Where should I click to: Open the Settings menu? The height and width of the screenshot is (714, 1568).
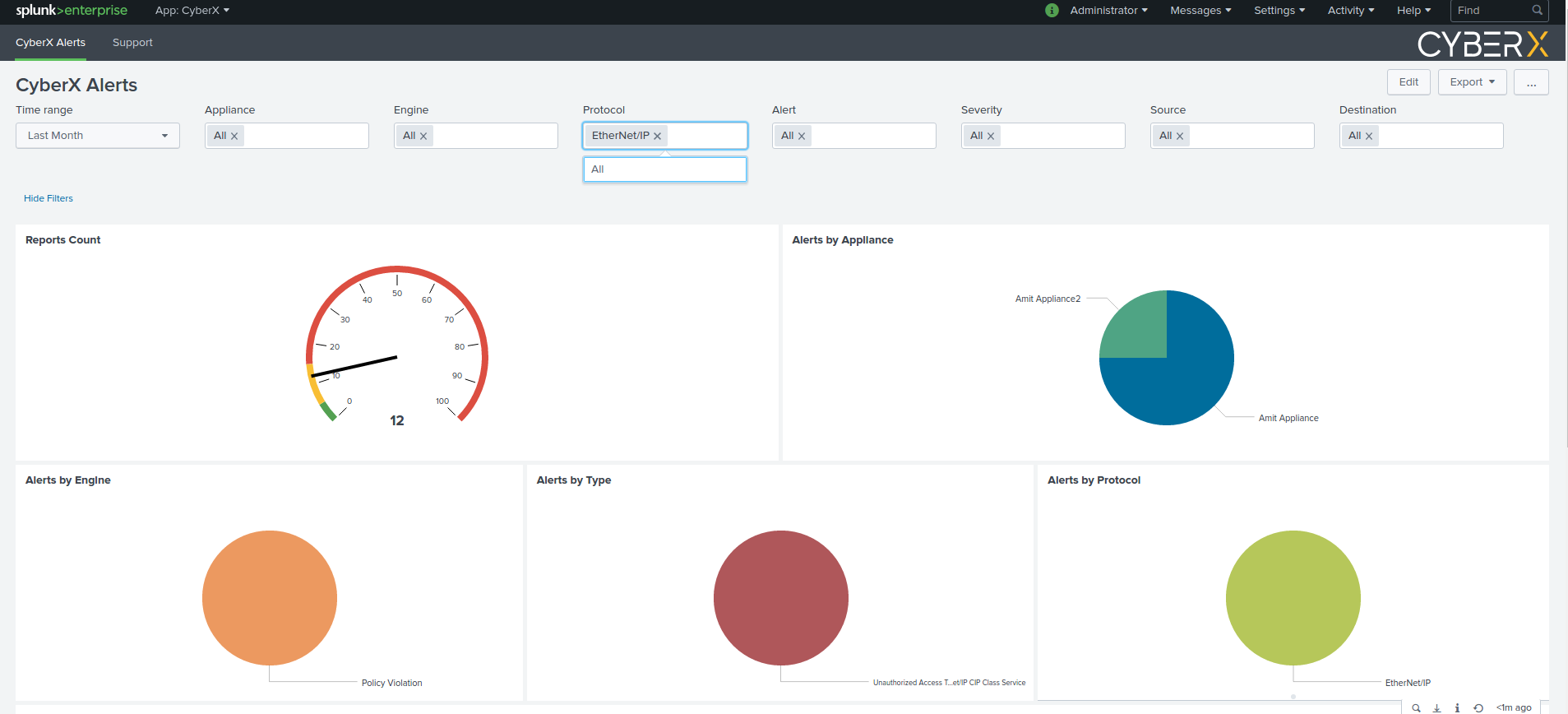pyautogui.click(x=1279, y=11)
